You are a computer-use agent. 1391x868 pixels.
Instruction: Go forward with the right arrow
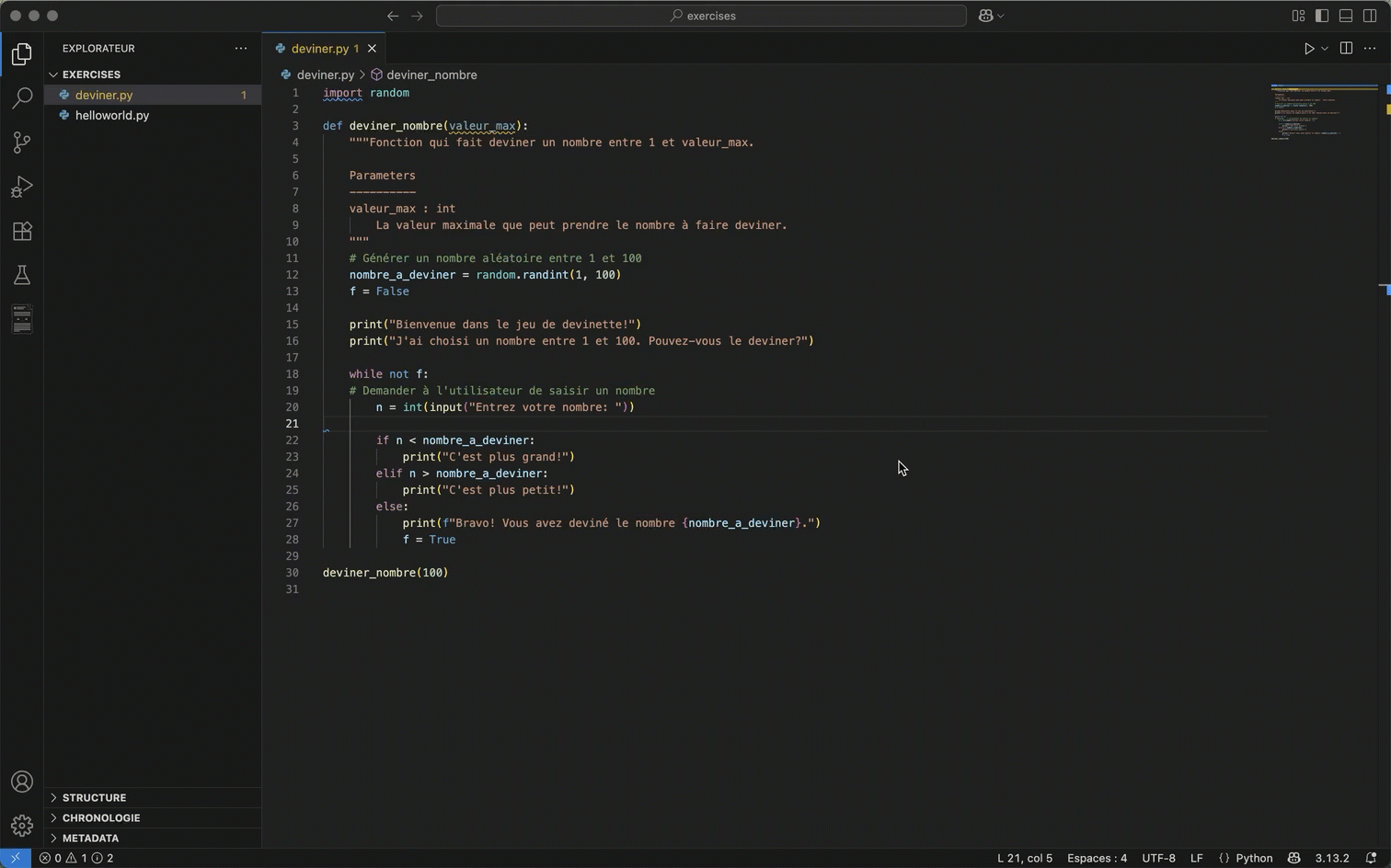417,16
